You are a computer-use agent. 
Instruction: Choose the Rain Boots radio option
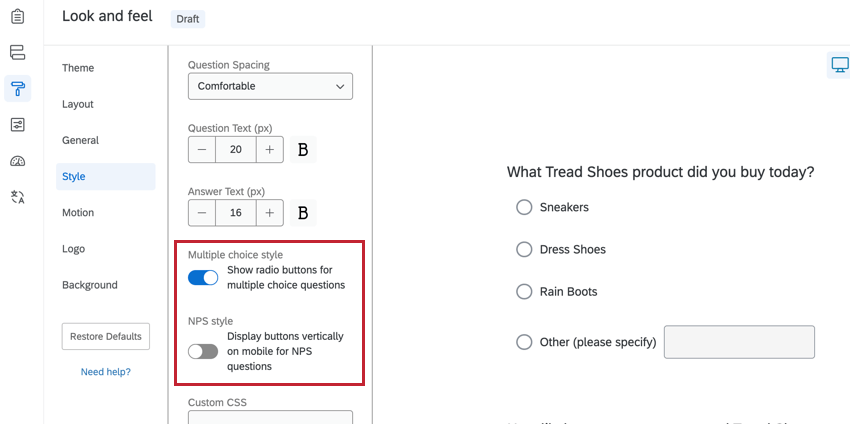pos(524,292)
